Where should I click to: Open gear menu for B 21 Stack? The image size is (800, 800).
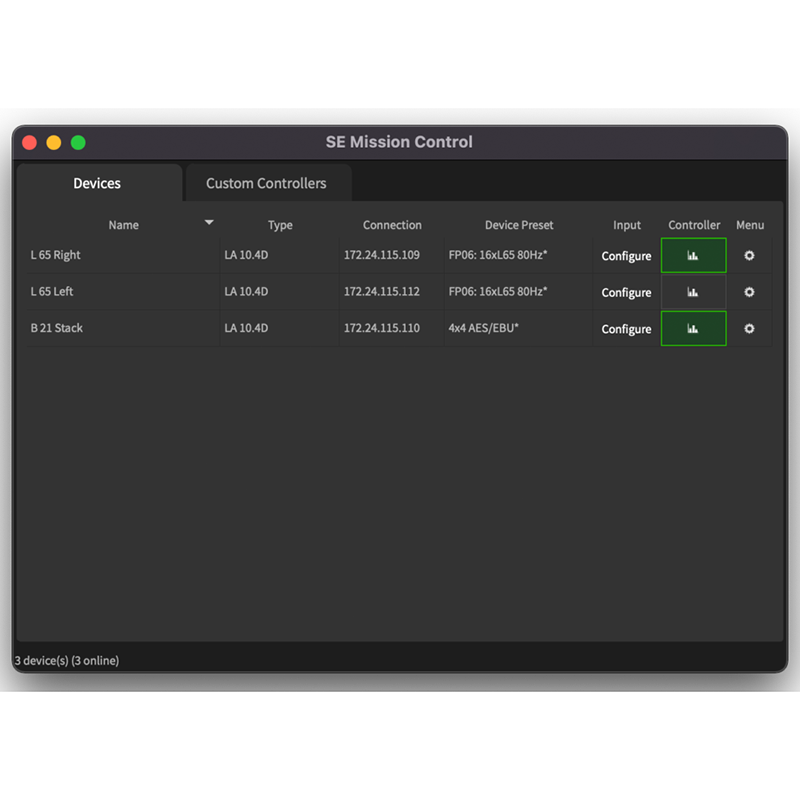749,329
